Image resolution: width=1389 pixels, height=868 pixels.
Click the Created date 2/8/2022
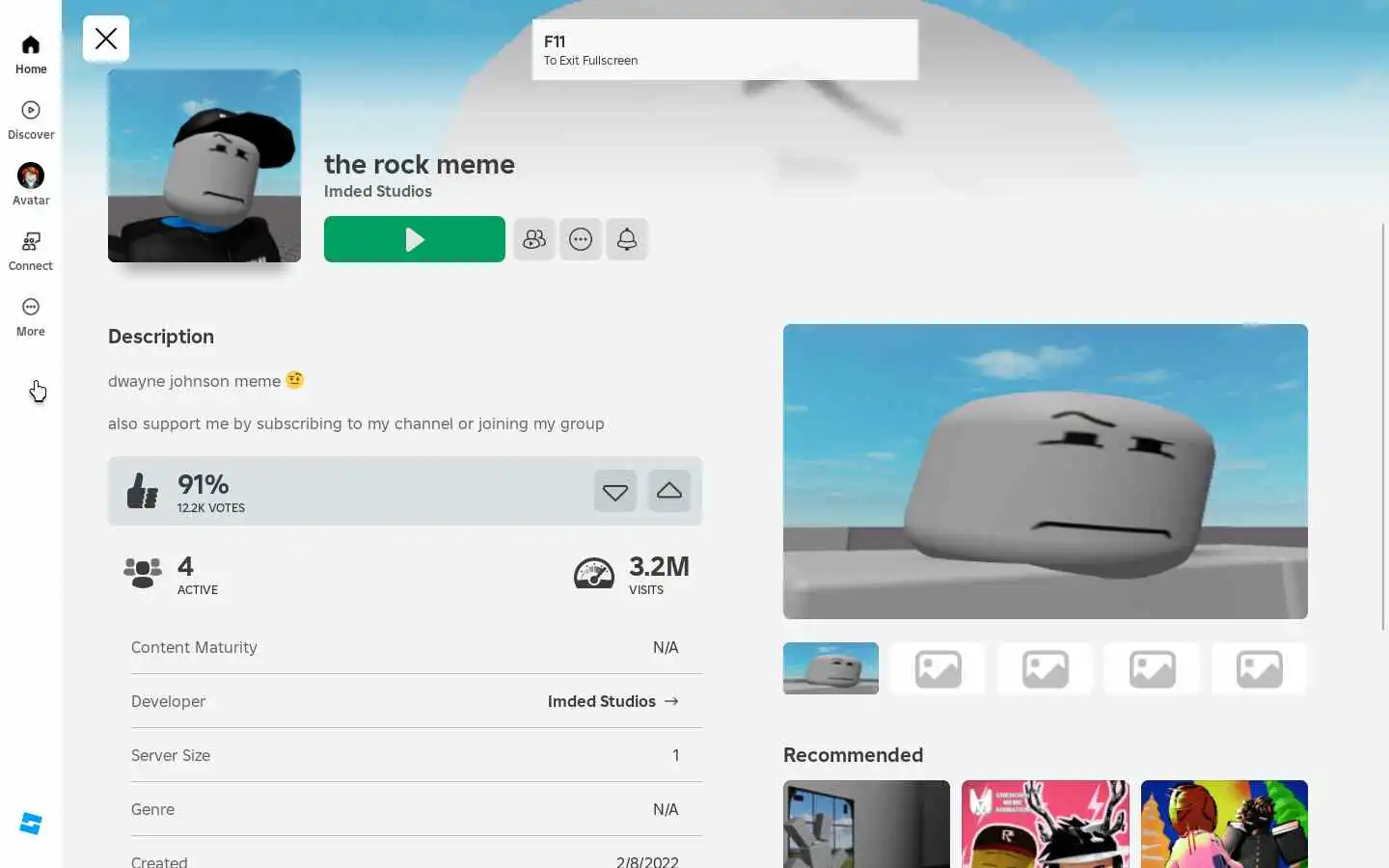click(x=647, y=861)
